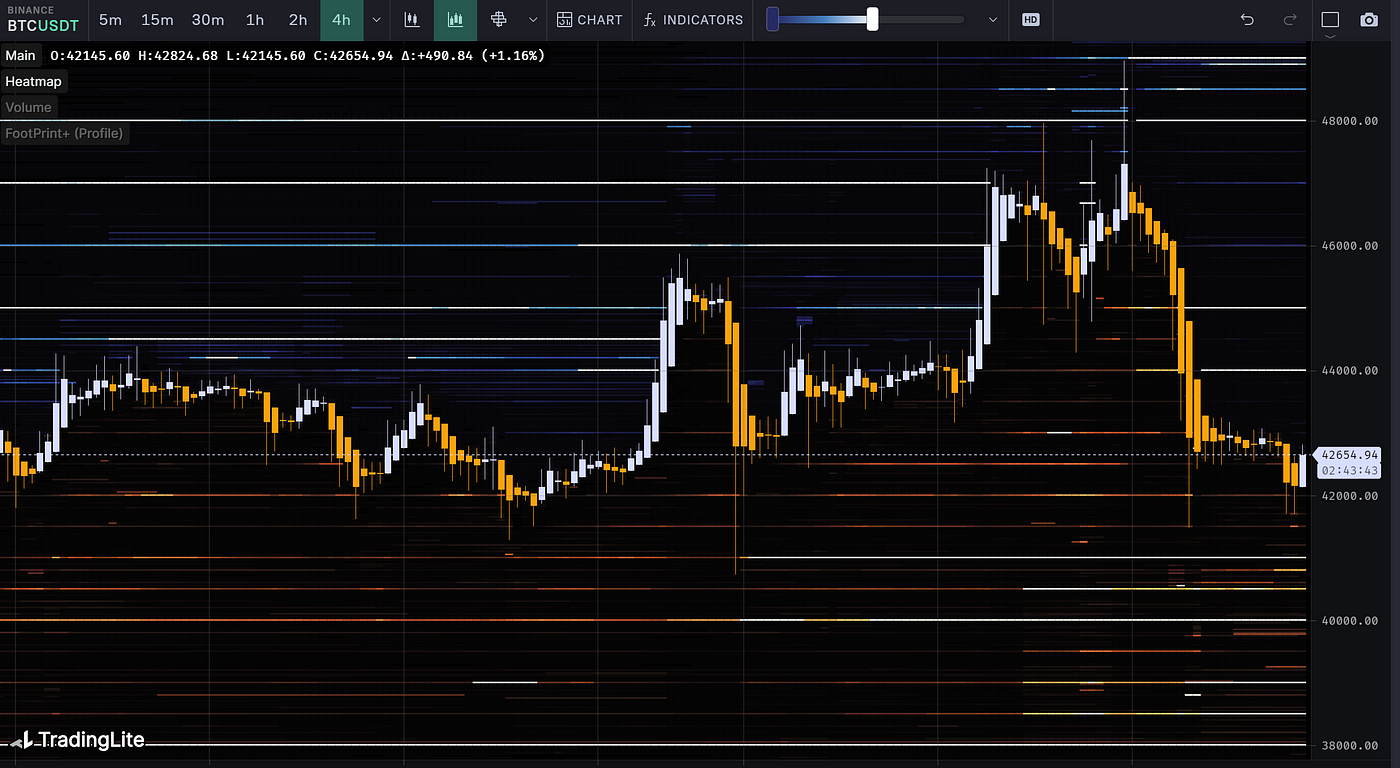Take a chart snapshot with camera icon
The width and height of the screenshot is (1400, 768).
point(1369,19)
